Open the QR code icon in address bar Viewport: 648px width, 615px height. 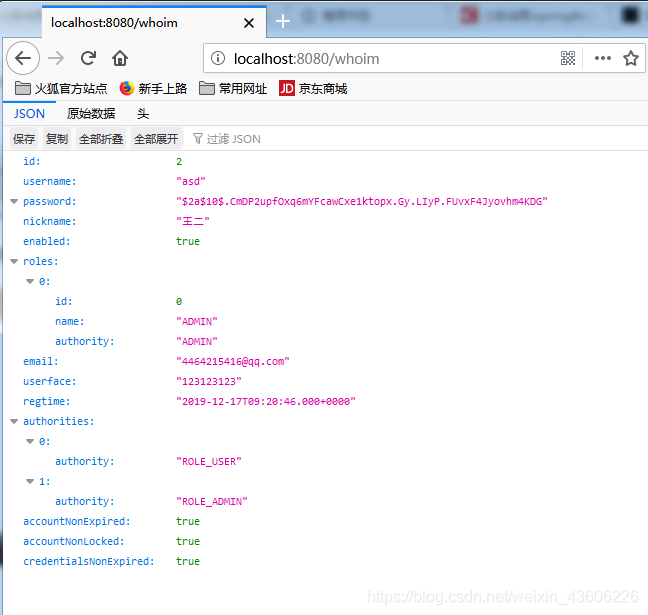pyautogui.click(x=568, y=58)
